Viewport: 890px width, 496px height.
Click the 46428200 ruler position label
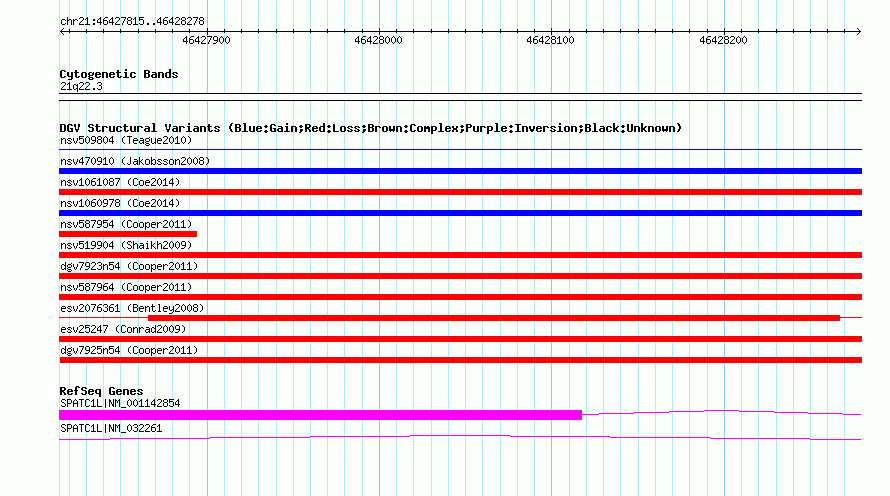pos(723,40)
